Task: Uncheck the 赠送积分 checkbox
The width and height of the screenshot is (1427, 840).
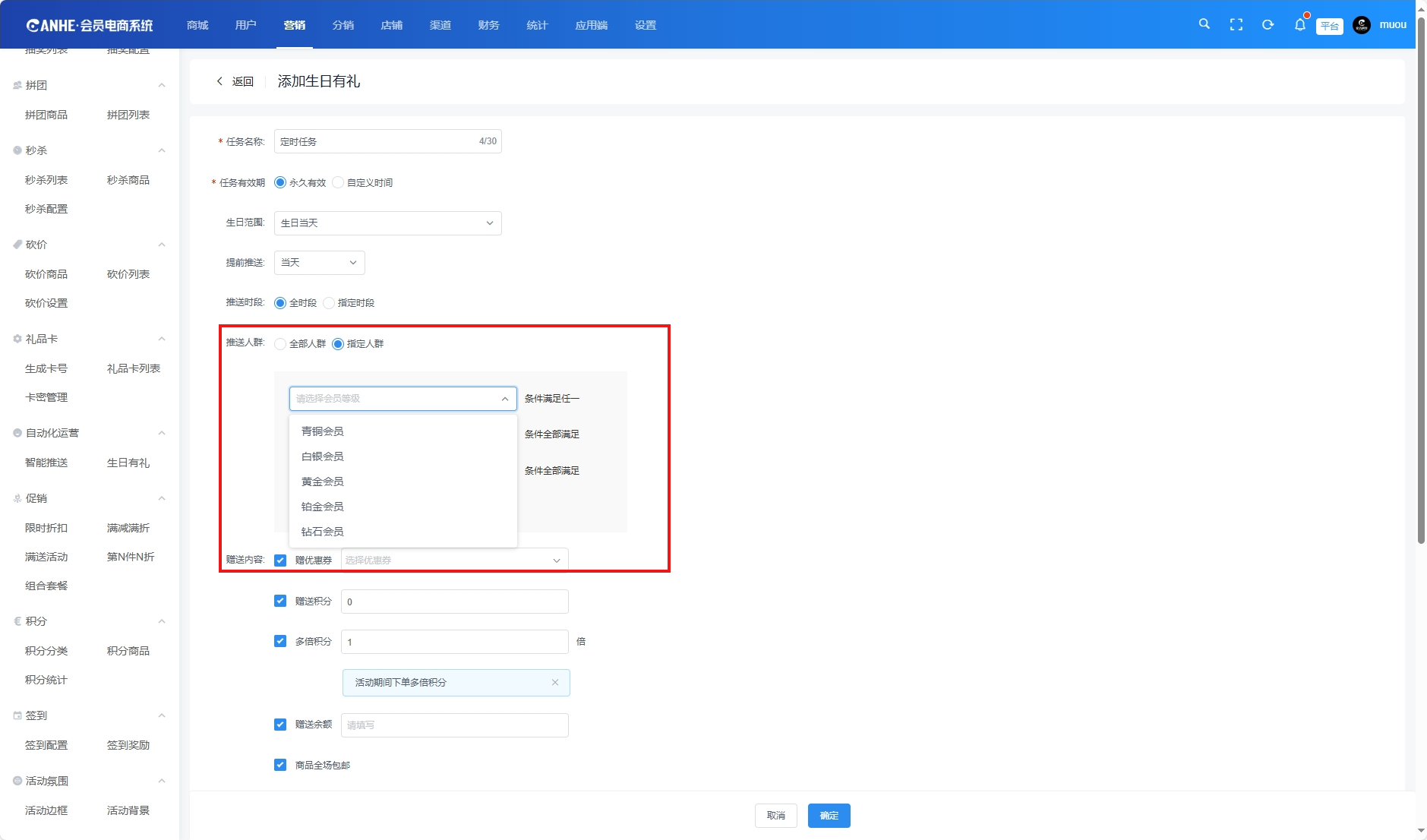Action: point(280,601)
